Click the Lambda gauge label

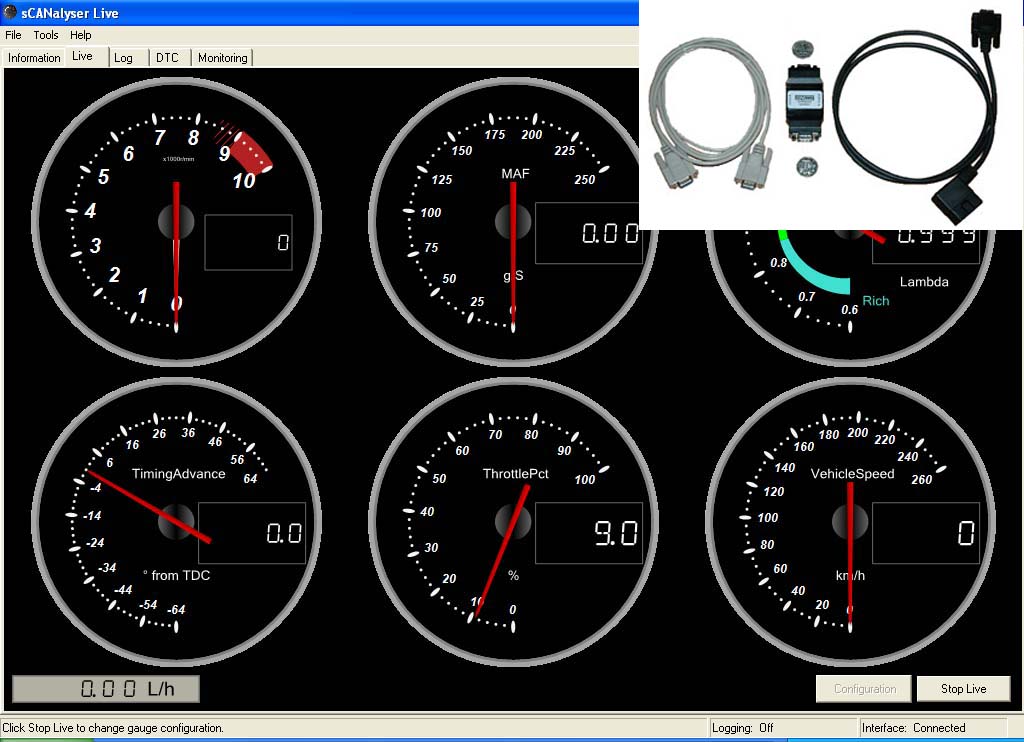point(923,282)
